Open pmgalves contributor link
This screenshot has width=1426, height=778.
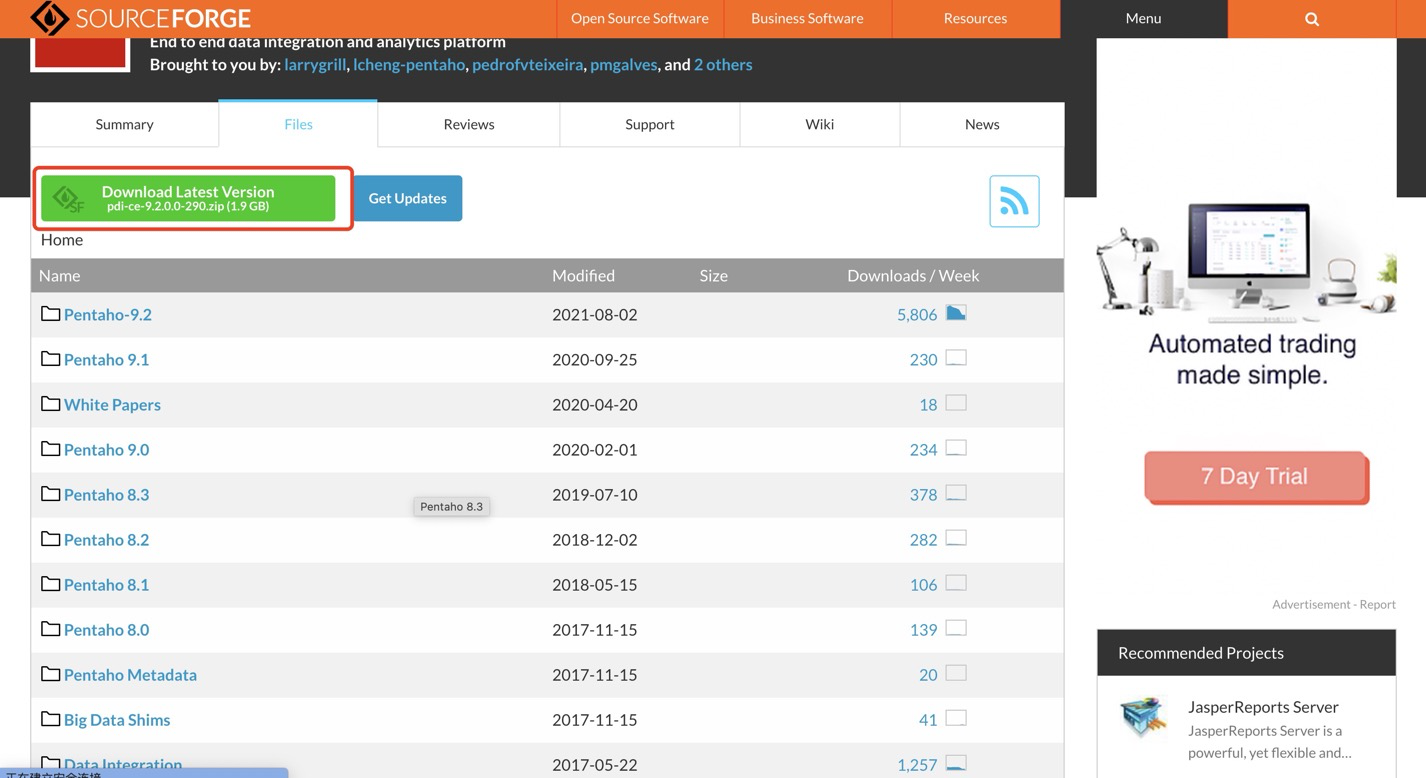(x=624, y=64)
